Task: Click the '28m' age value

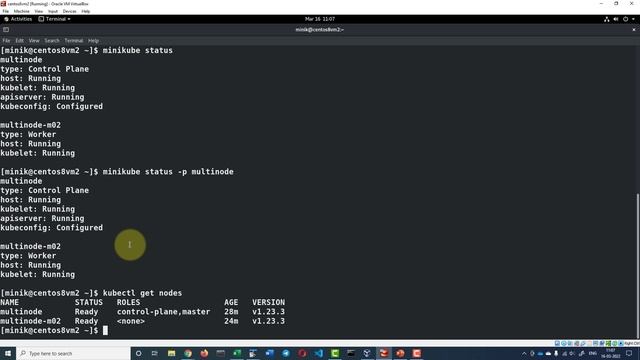Action: point(231,311)
